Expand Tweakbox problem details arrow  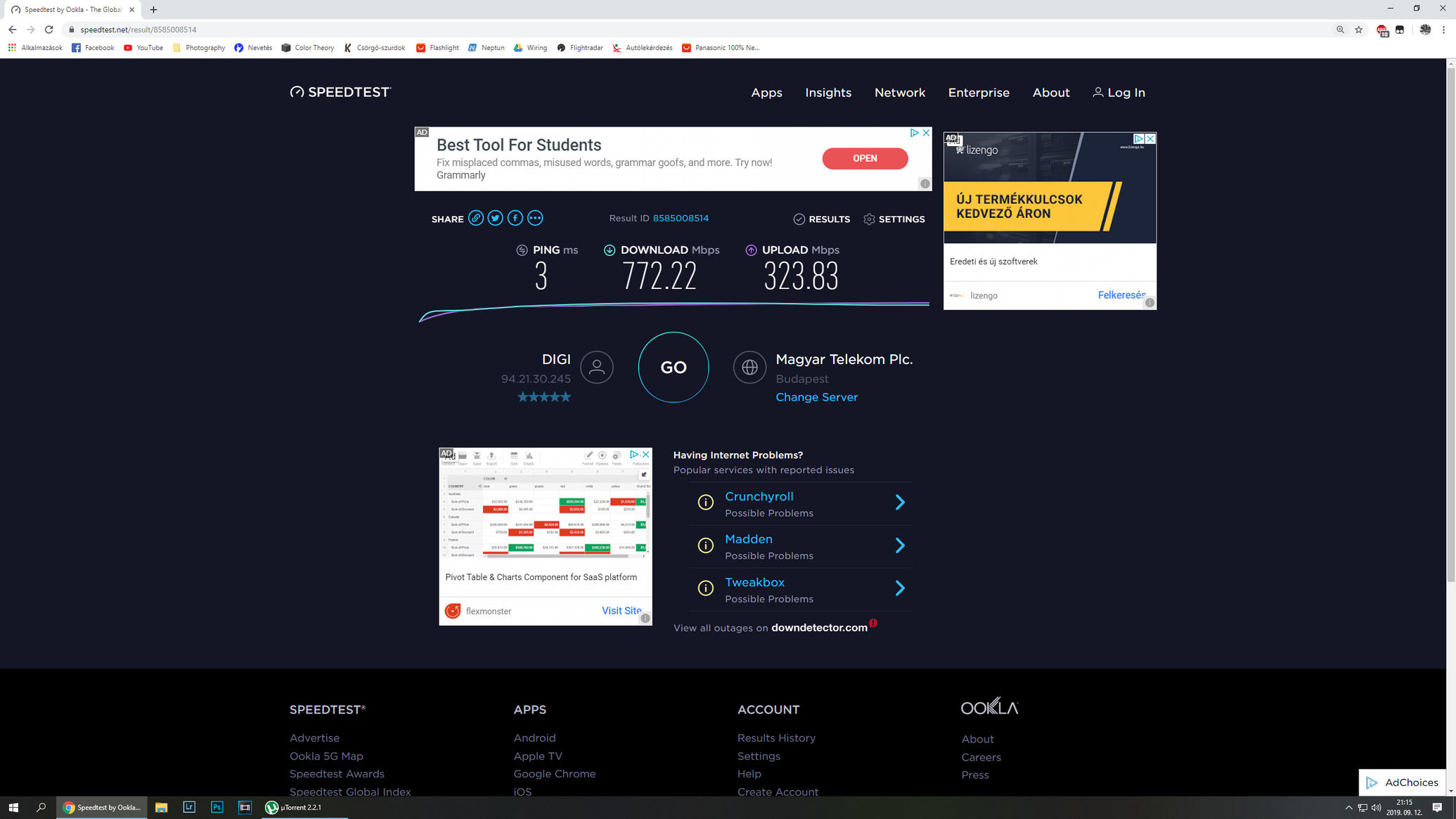point(900,588)
